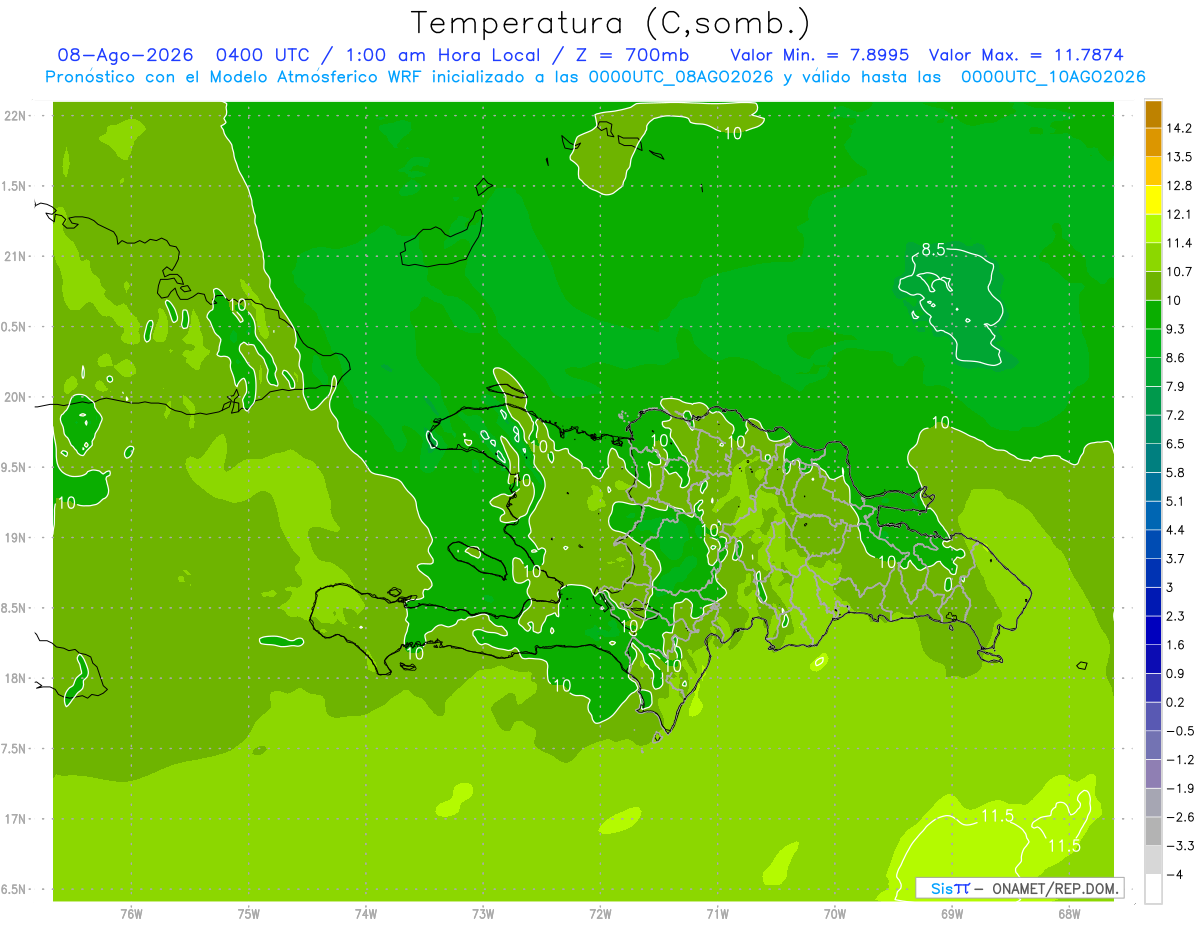This screenshot has width=1200, height=927.
Task: Select the date text '08-Ago-2026'
Action: 125,55
